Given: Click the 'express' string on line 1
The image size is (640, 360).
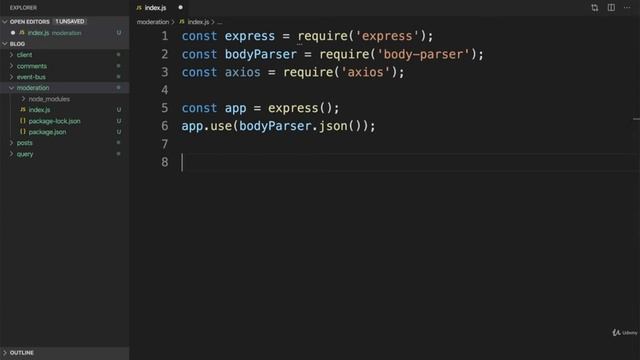Looking at the screenshot, I should tap(387, 36).
